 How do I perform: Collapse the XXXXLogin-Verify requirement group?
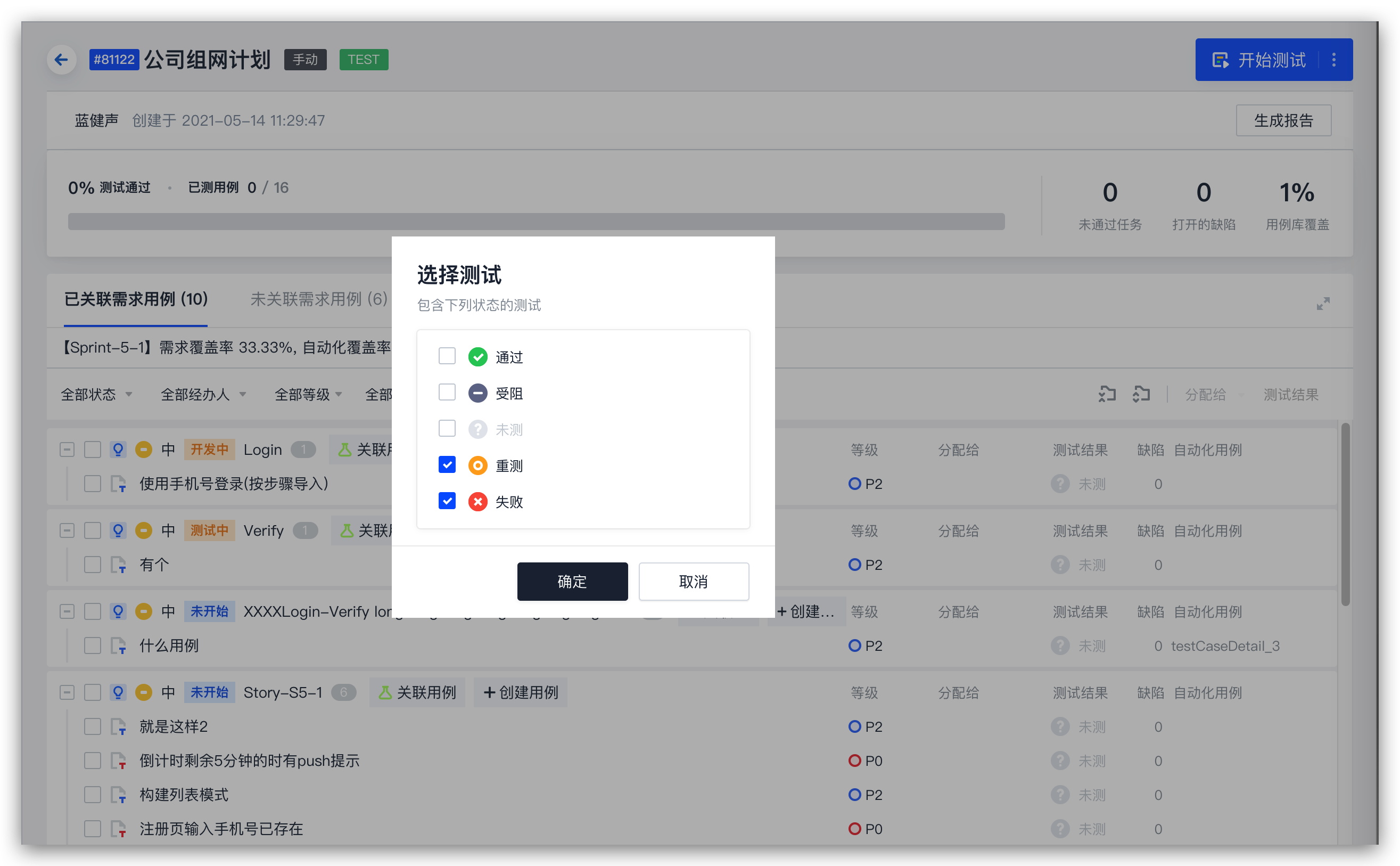pos(67,611)
